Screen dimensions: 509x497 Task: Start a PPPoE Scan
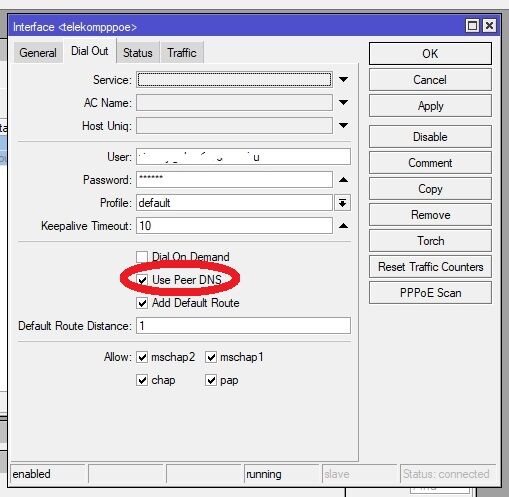tap(430, 293)
